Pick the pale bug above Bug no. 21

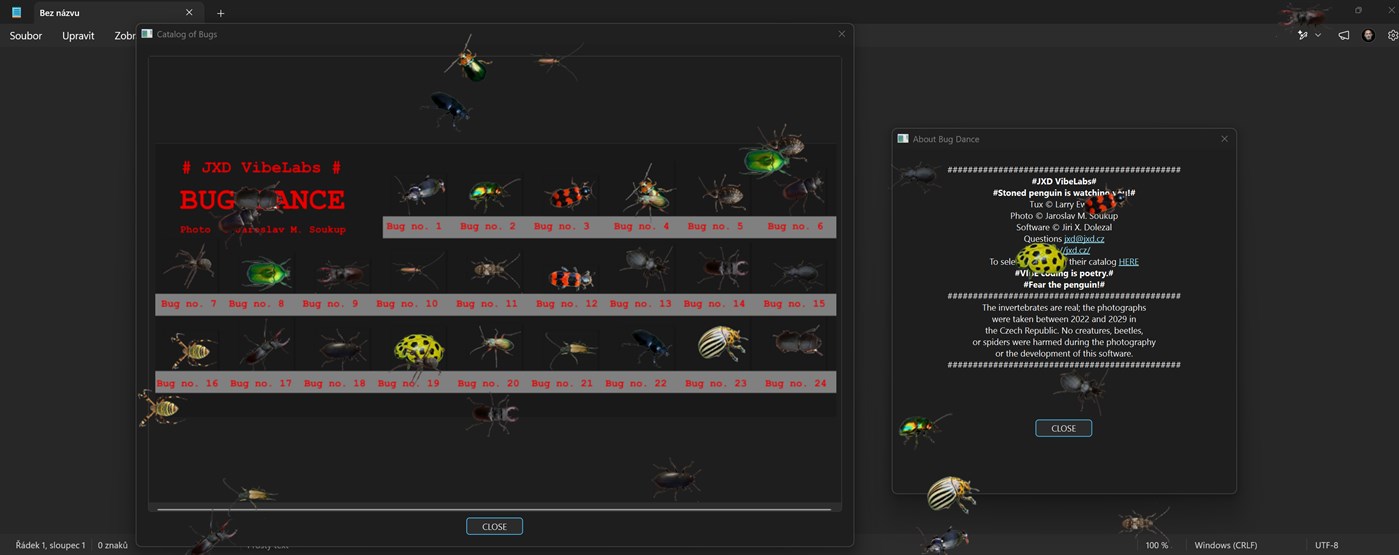(570, 350)
